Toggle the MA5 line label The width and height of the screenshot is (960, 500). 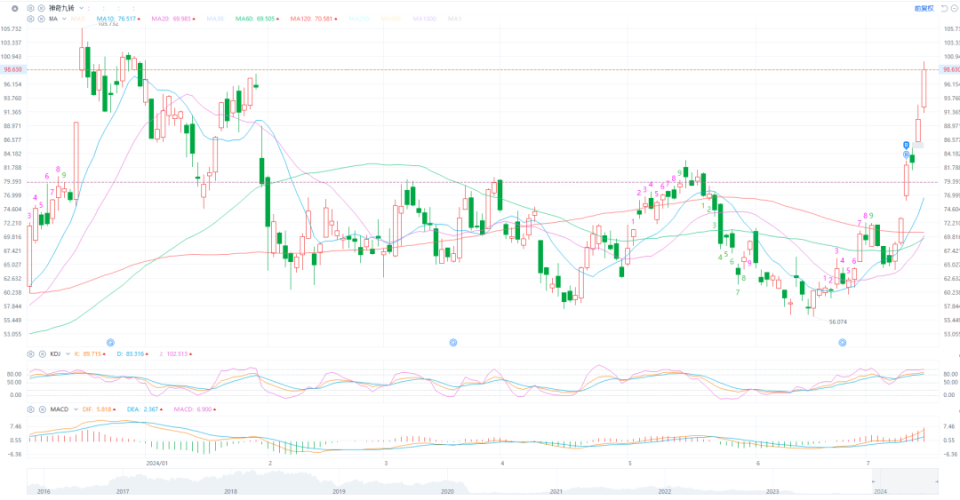pos(78,19)
